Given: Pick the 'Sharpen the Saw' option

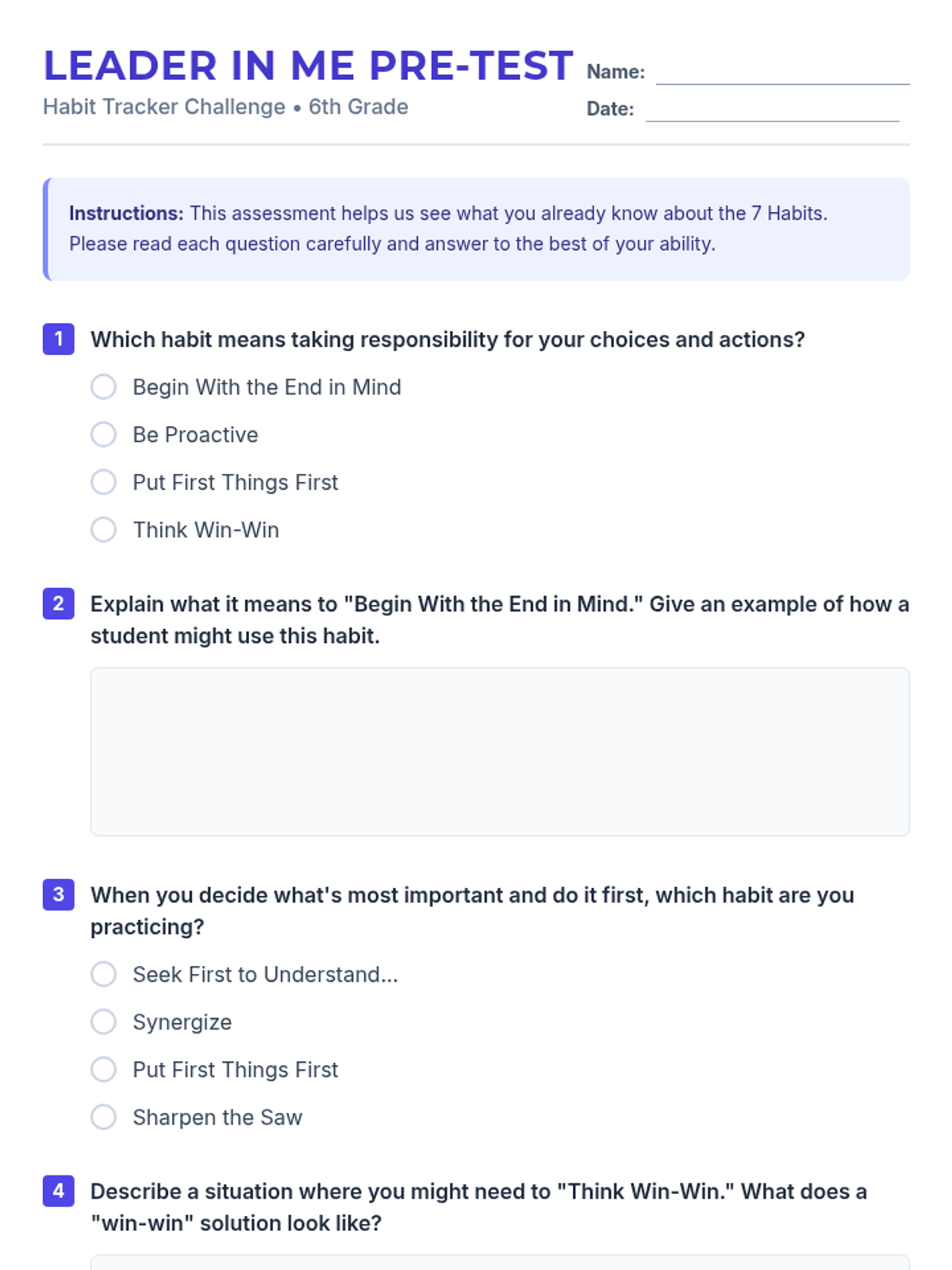Looking at the screenshot, I should click(x=103, y=1118).
